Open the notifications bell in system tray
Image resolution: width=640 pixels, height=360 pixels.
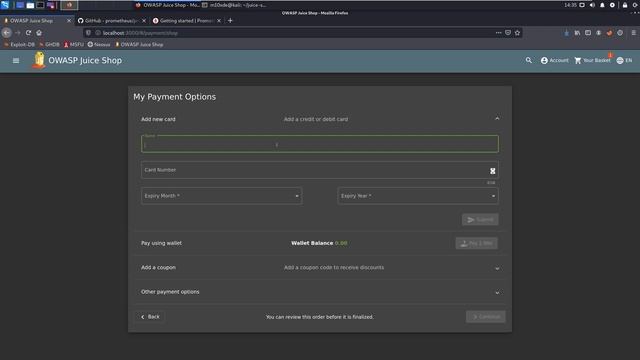(x=602, y=5)
